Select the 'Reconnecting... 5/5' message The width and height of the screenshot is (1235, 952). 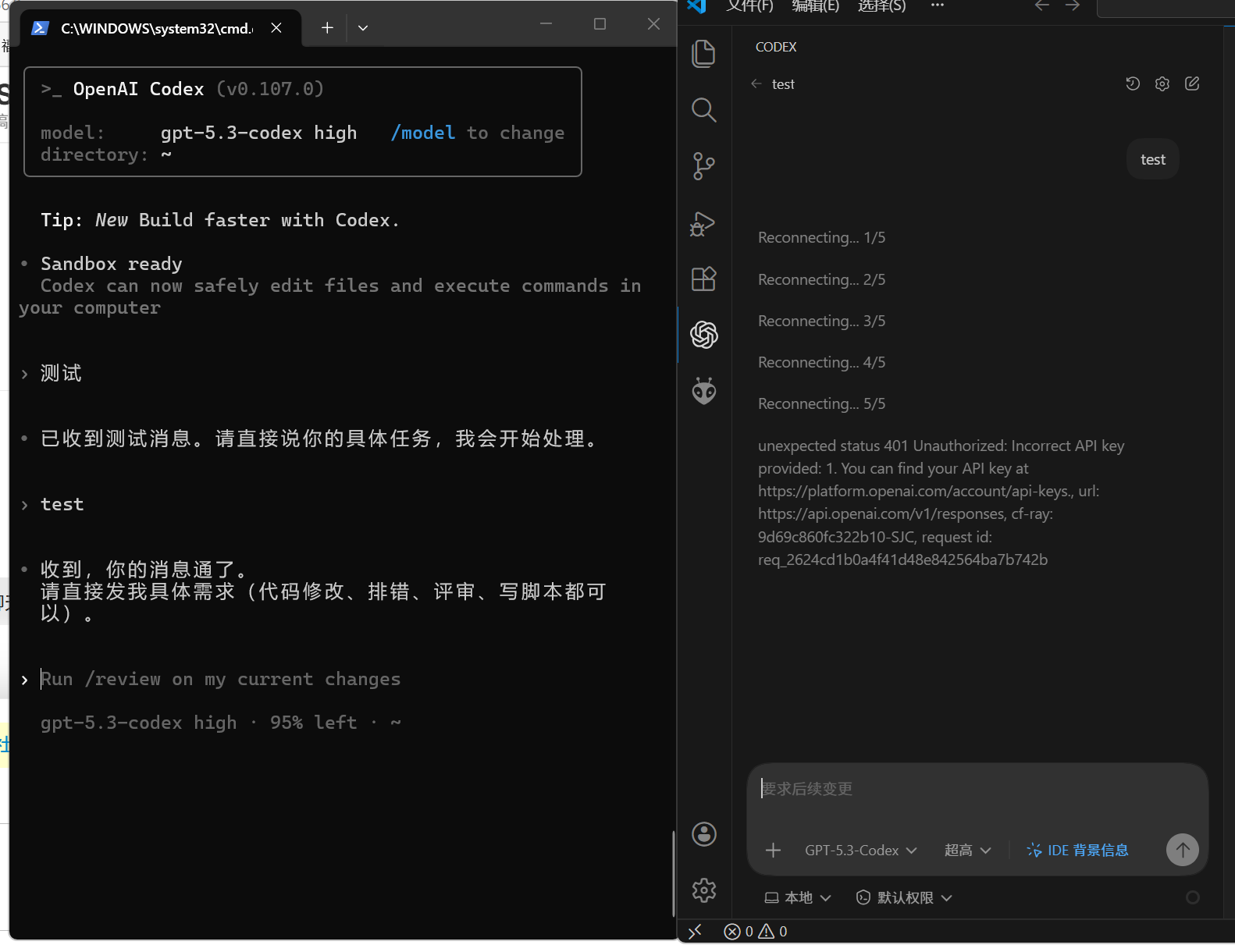821,403
